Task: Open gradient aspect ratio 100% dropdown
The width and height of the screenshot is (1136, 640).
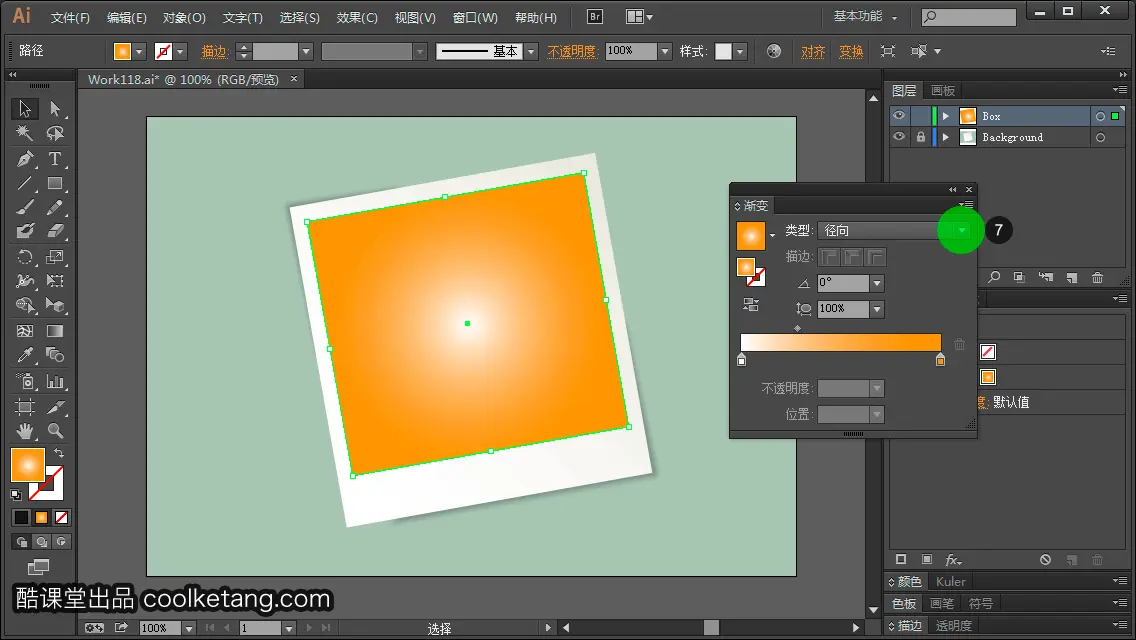Action: click(x=877, y=309)
